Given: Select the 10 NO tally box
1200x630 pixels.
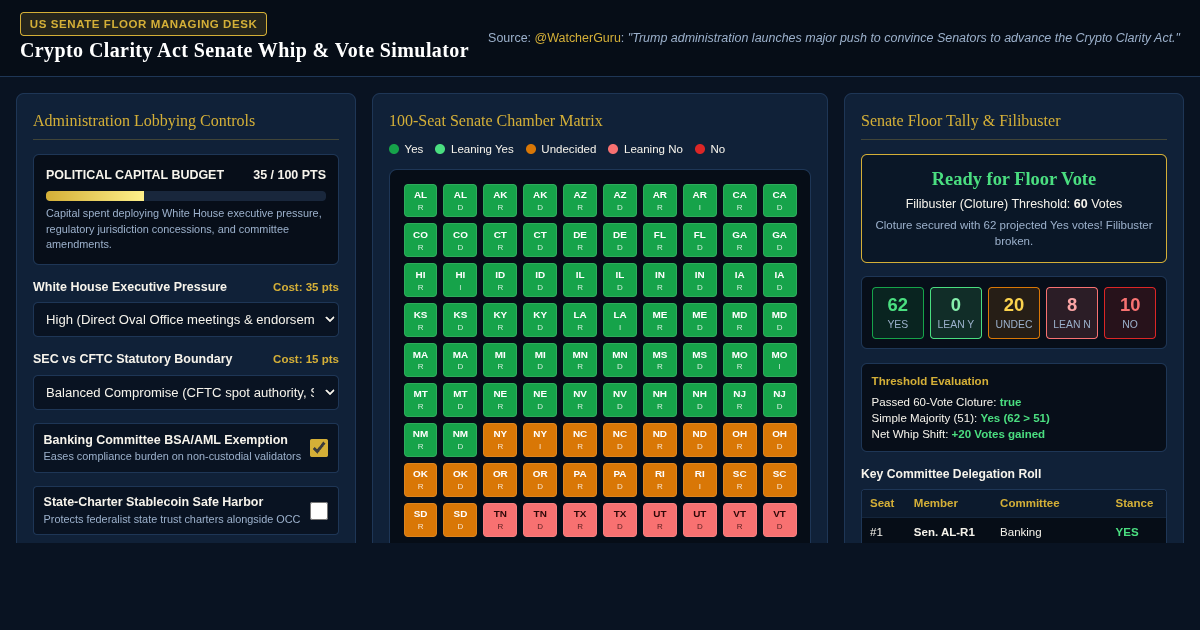Looking at the screenshot, I should [x=1130, y=313].
